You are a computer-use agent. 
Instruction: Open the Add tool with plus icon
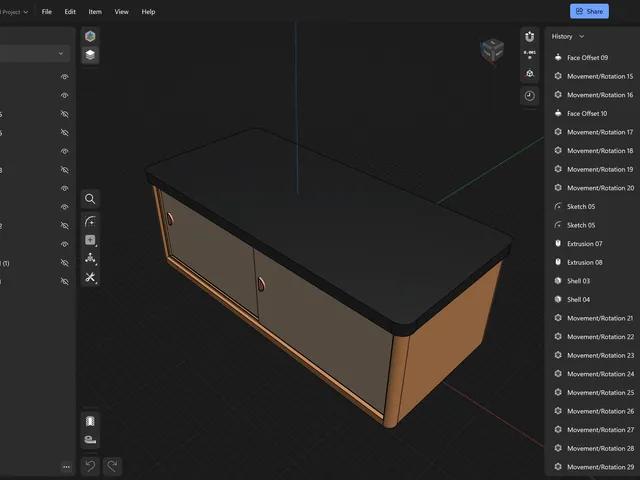tap(90, 240)
